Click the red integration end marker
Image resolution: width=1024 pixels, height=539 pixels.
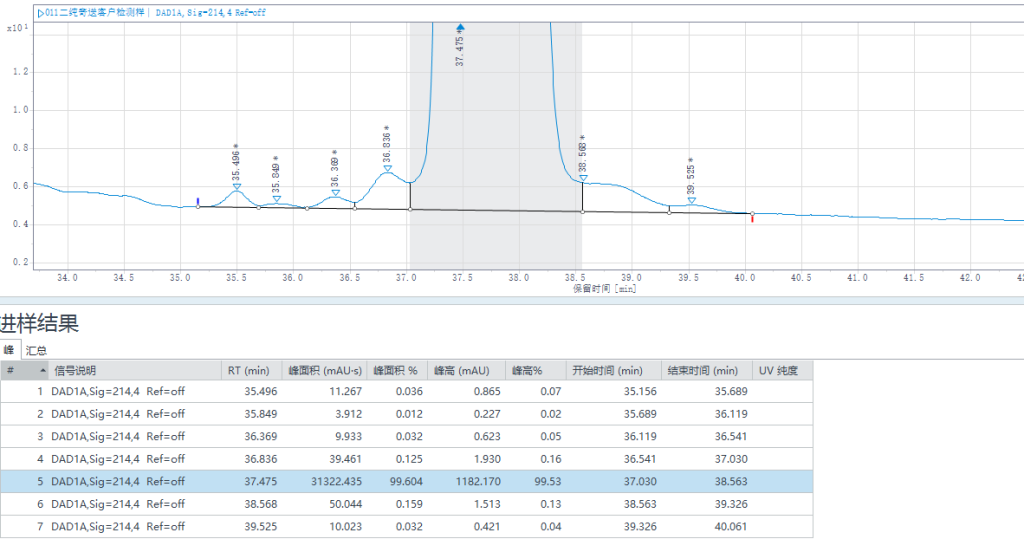752,217
